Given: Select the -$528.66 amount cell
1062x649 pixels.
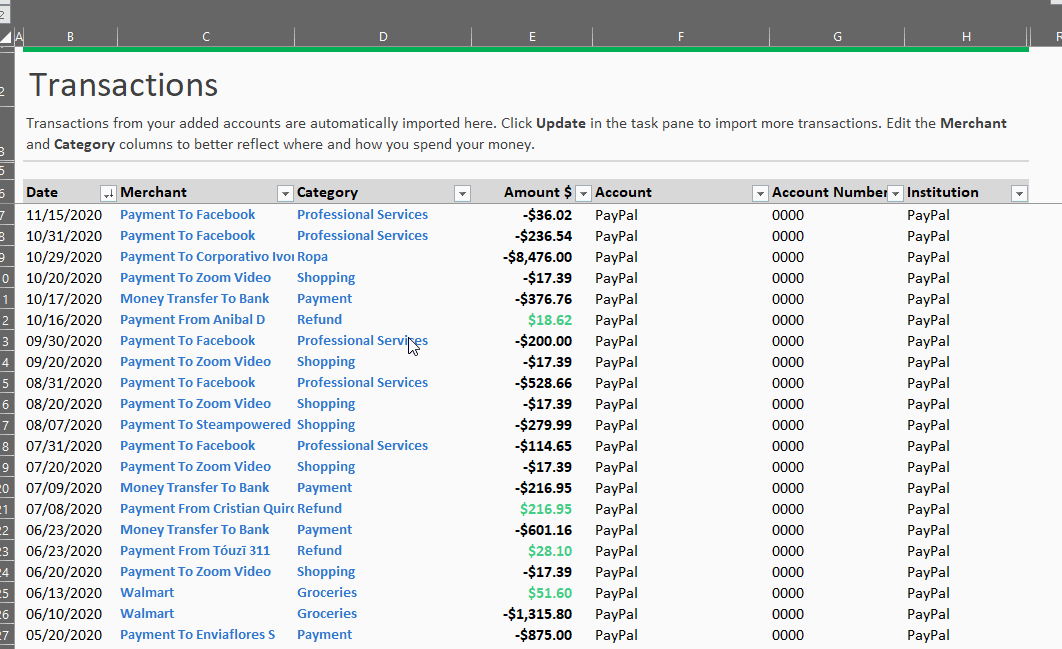Looking at the screenshot, I should (543, 383).
